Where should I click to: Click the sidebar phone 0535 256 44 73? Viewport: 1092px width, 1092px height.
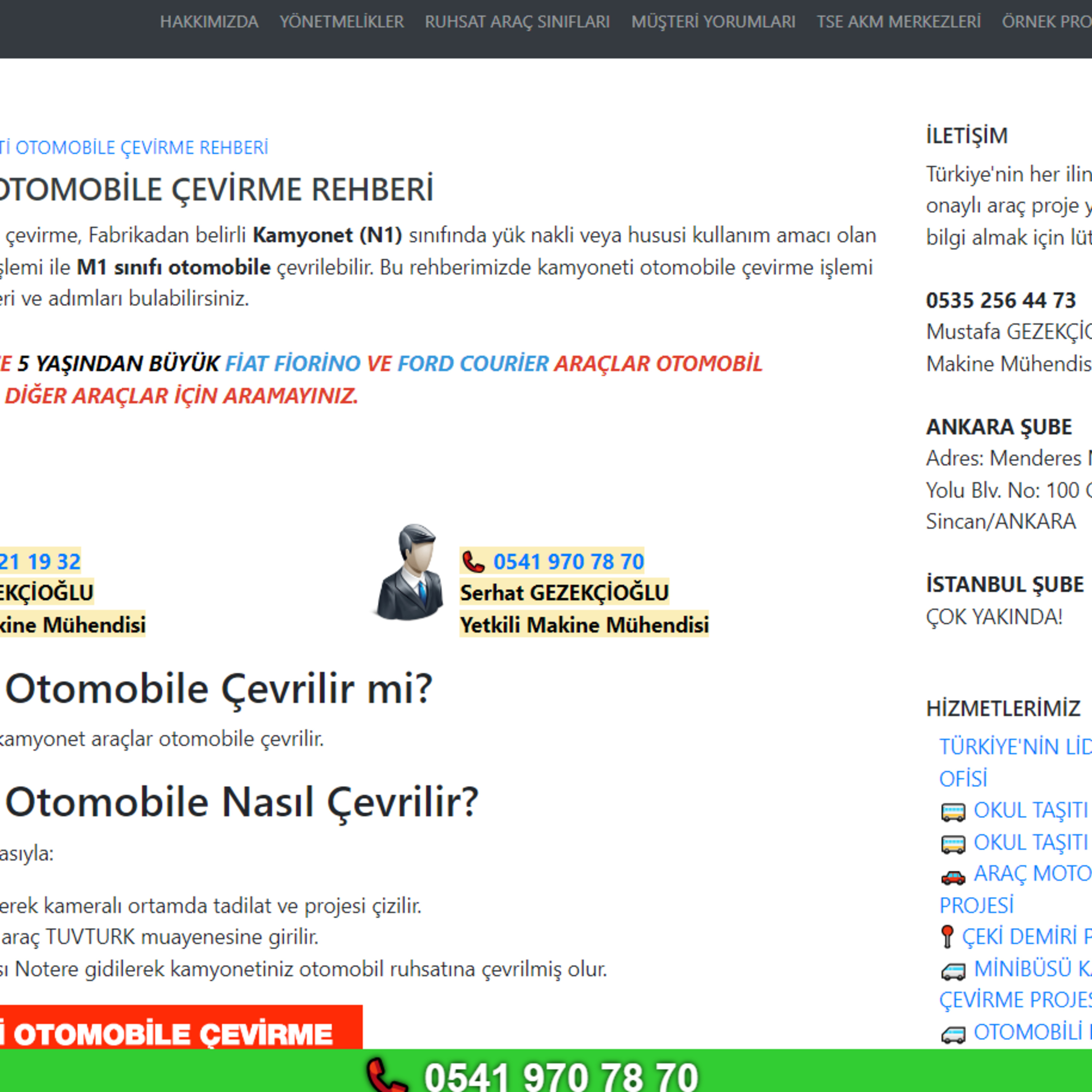[x=1000, y=300]
